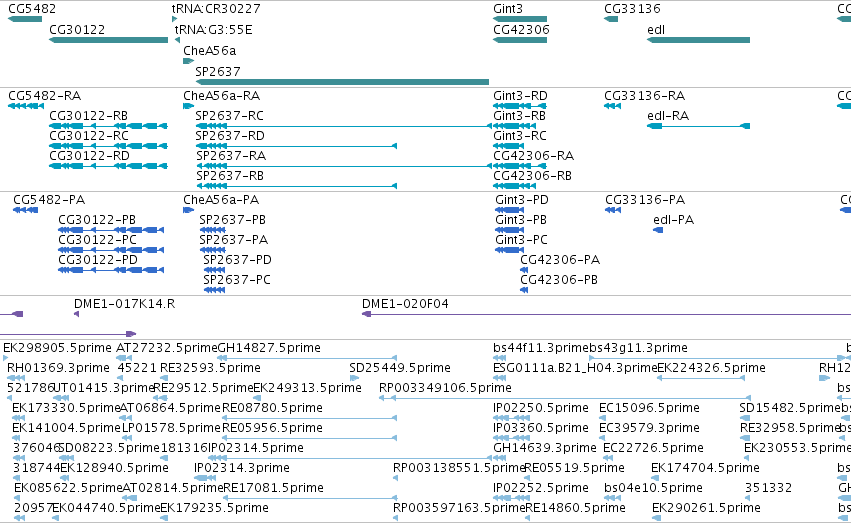Click the EK290261.5prime EST label
The width and height of the screenshot is (851, 523).
[x=706, y=509]
